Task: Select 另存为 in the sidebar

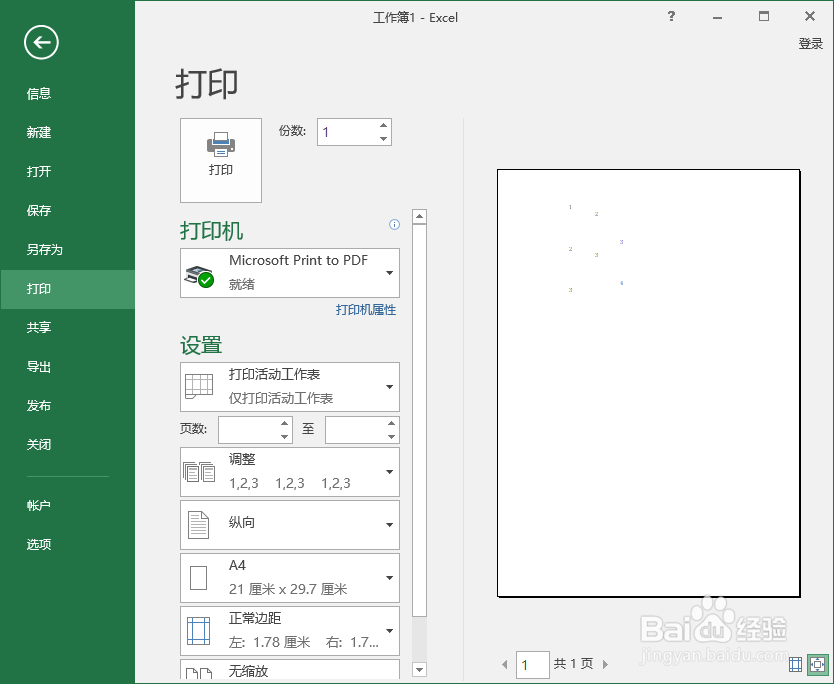Action: click(x=68, y=249)
